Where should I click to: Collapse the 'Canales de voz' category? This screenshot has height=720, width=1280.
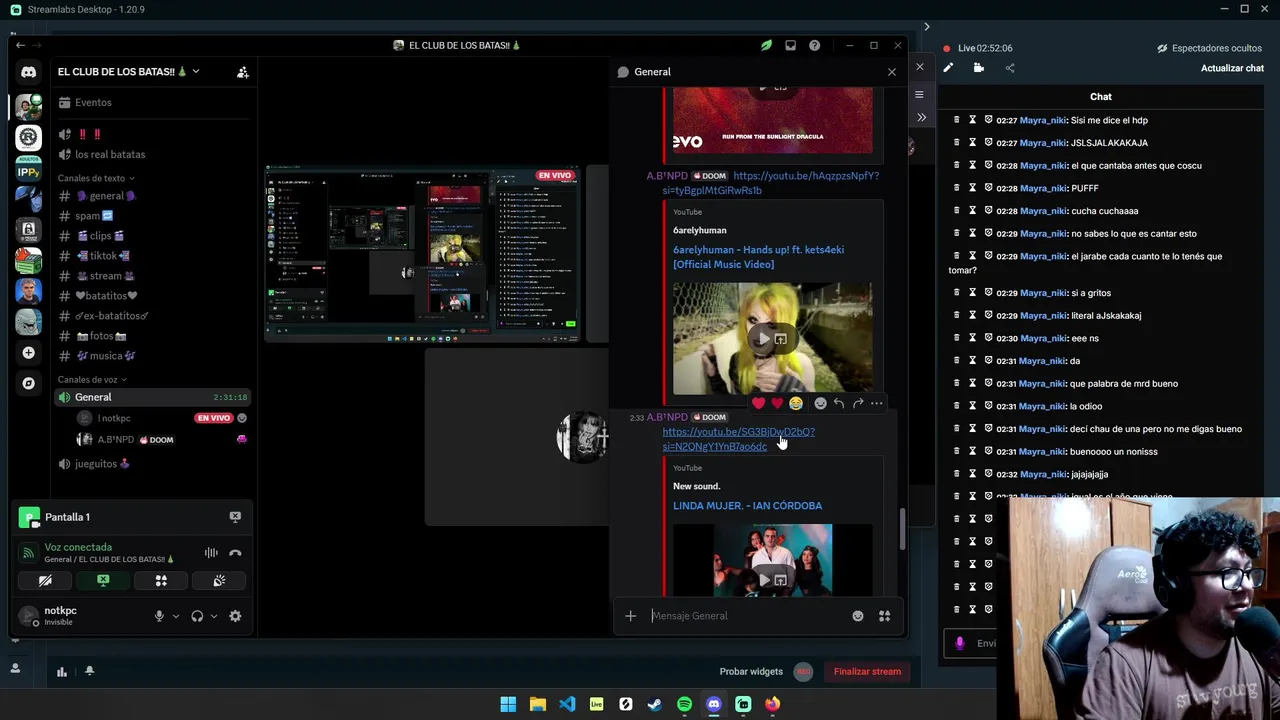(92, 380)
